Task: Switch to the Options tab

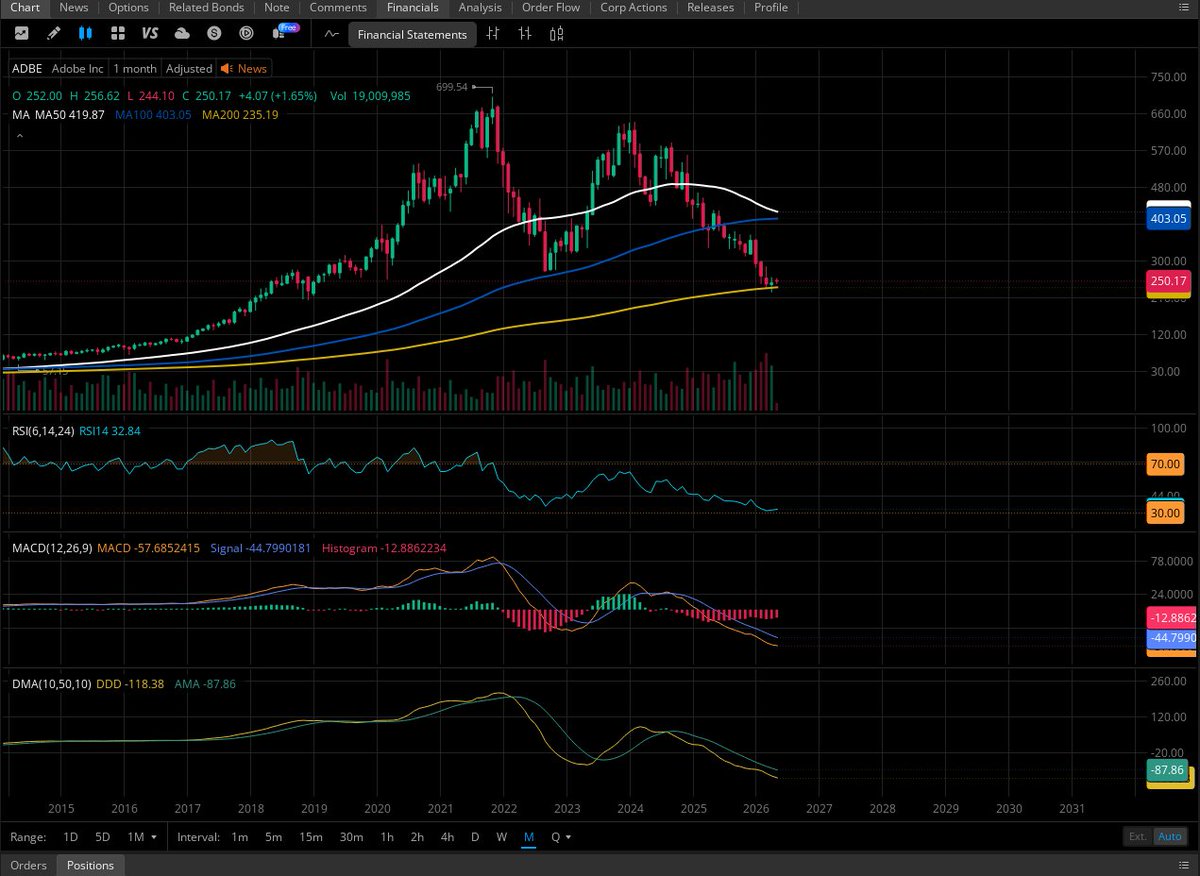Action: [x=128, y=7]
